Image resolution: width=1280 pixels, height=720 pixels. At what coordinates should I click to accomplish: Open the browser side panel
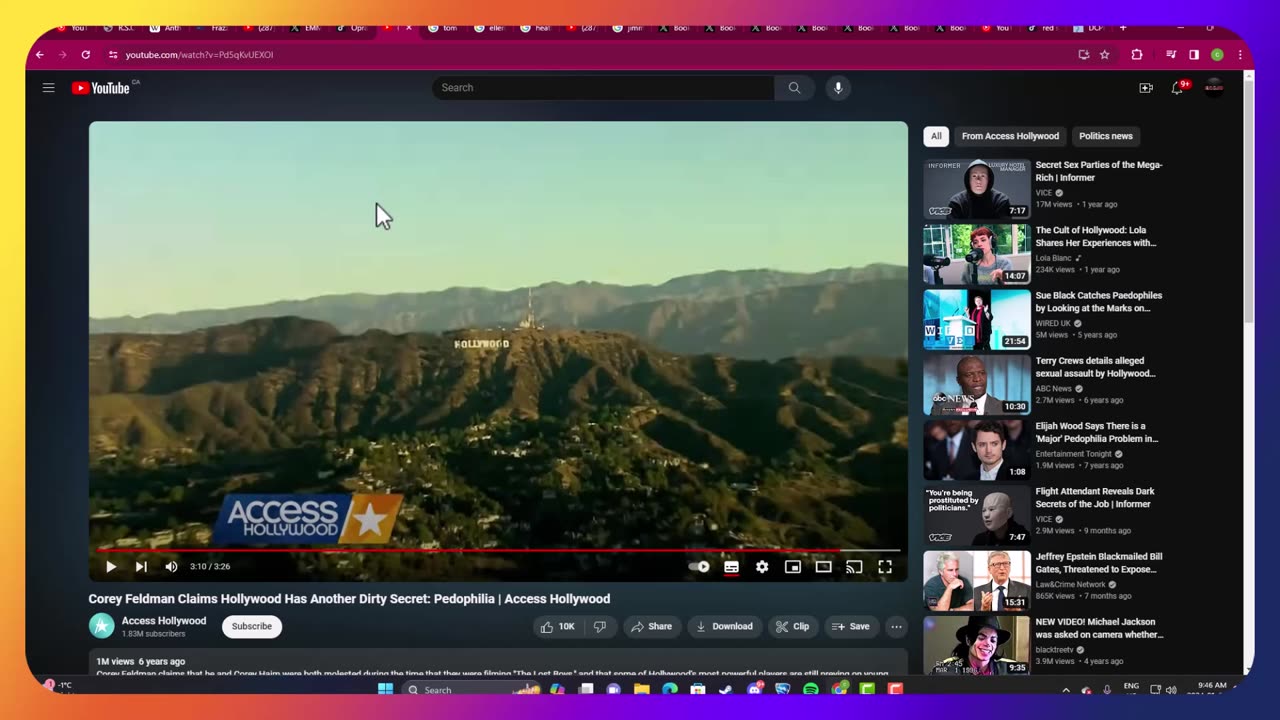[x=1194, y=55]
